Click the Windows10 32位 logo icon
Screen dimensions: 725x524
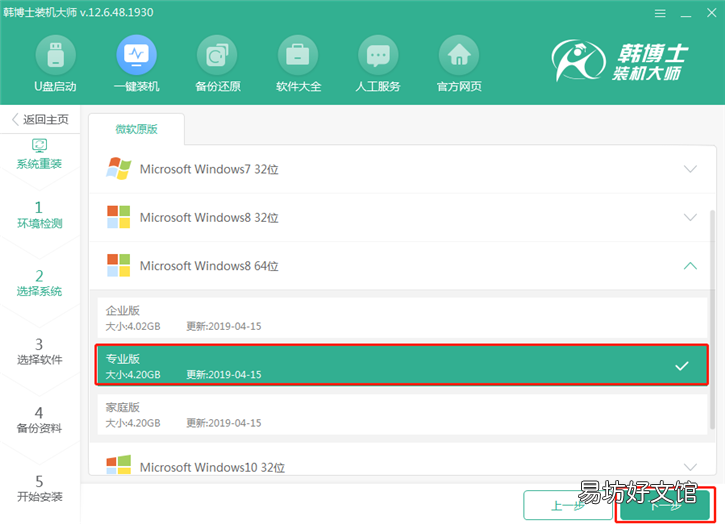click(118, 465)
